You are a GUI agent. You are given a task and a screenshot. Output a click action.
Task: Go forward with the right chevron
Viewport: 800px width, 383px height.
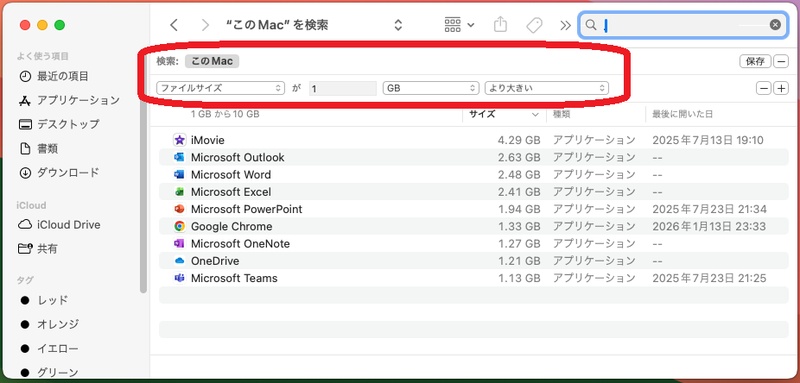[x=205, y=25]
